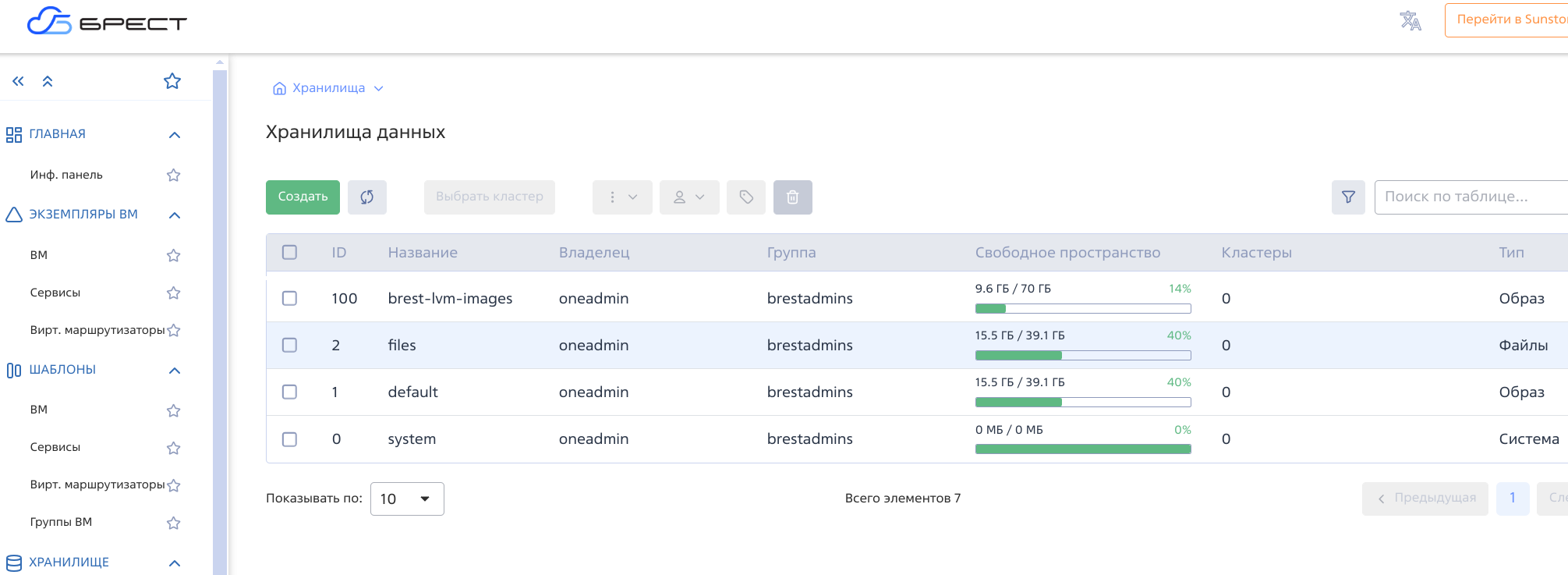This screenshot has width=1568, height=575.
Task: Select the files datastore checkbox
Action: click(289, 345)
